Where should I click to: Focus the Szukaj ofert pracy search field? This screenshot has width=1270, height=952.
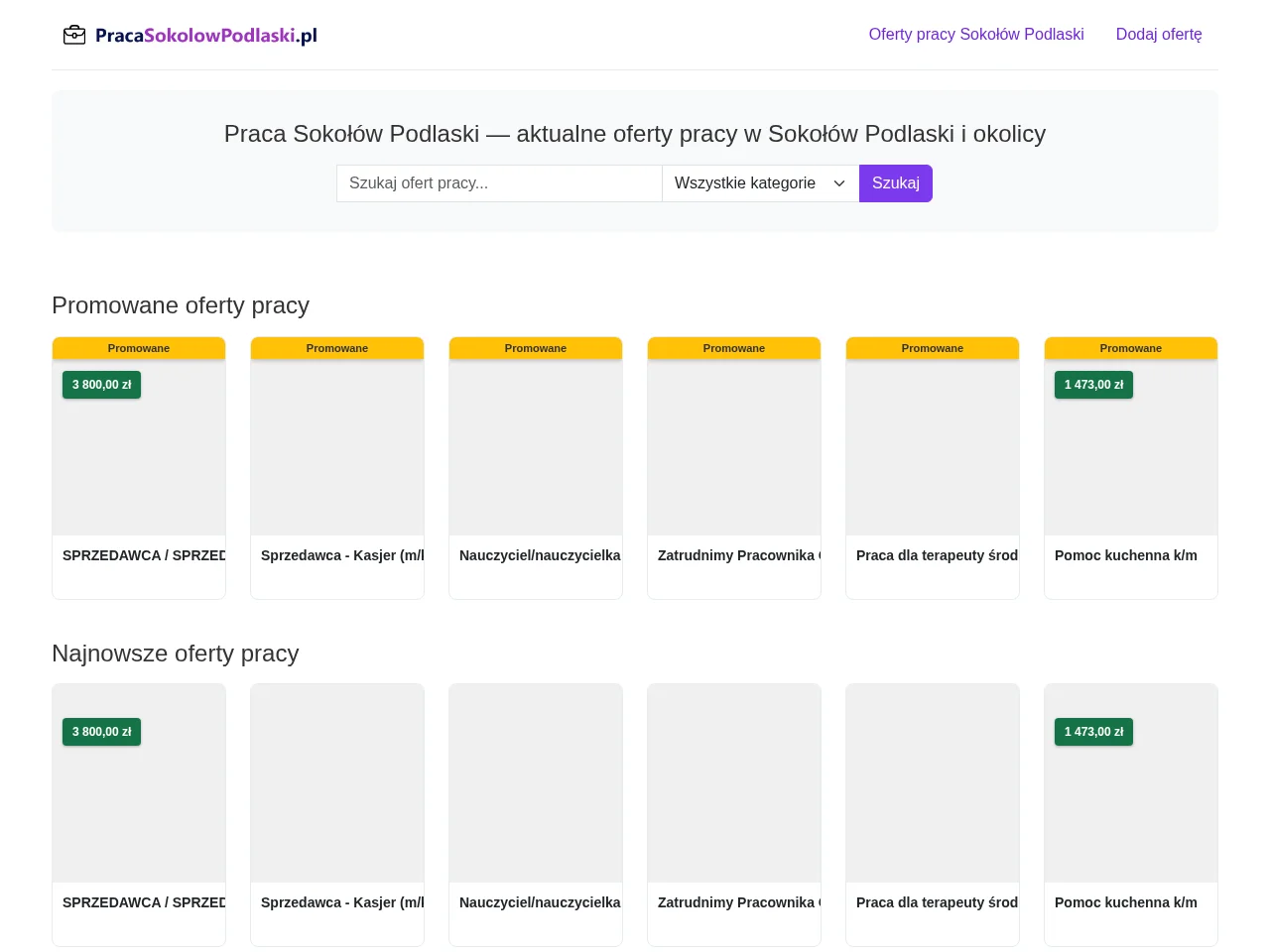[x=499, y=183]
